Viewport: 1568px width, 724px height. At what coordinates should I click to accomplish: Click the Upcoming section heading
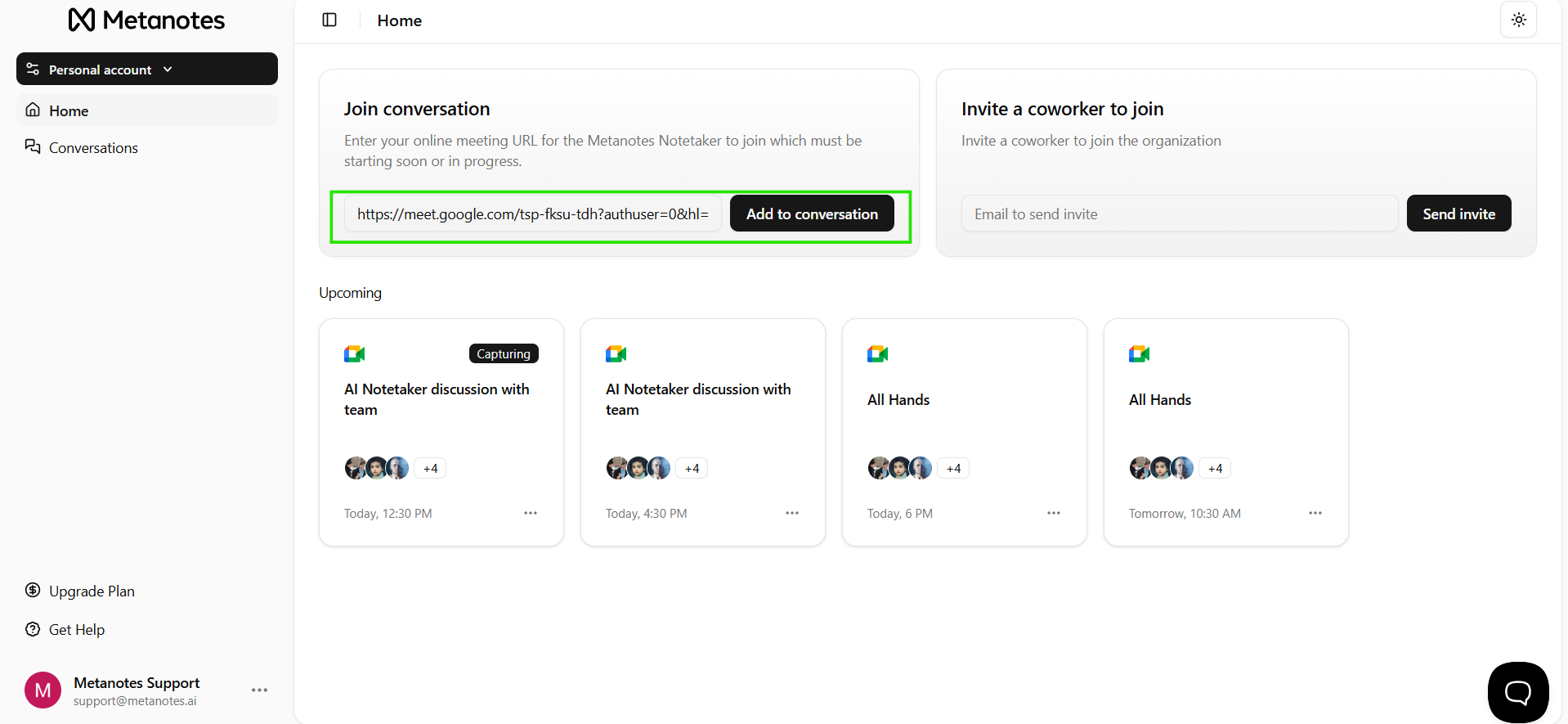click(350, 293)
